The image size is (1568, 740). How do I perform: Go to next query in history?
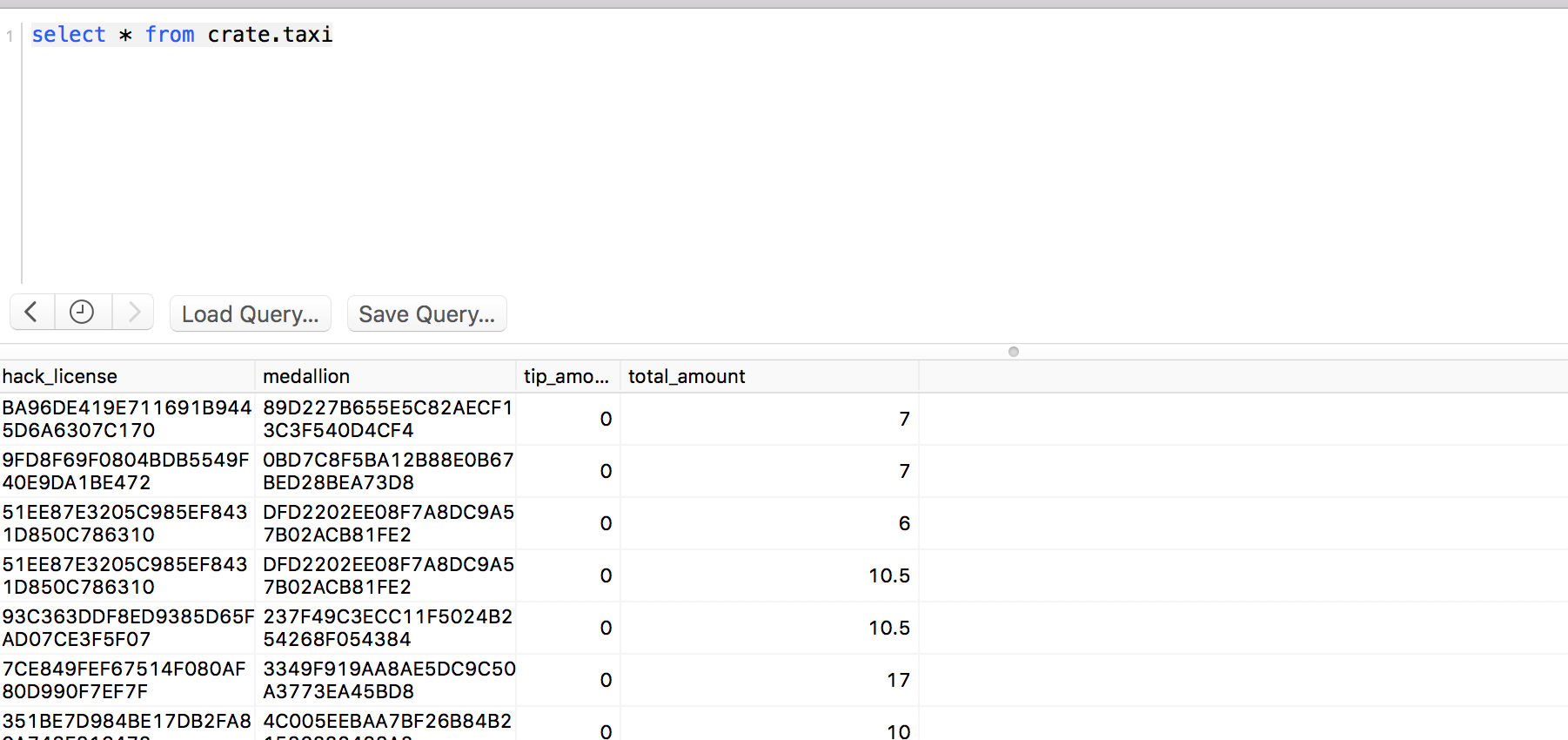click(x=133, y=313)
